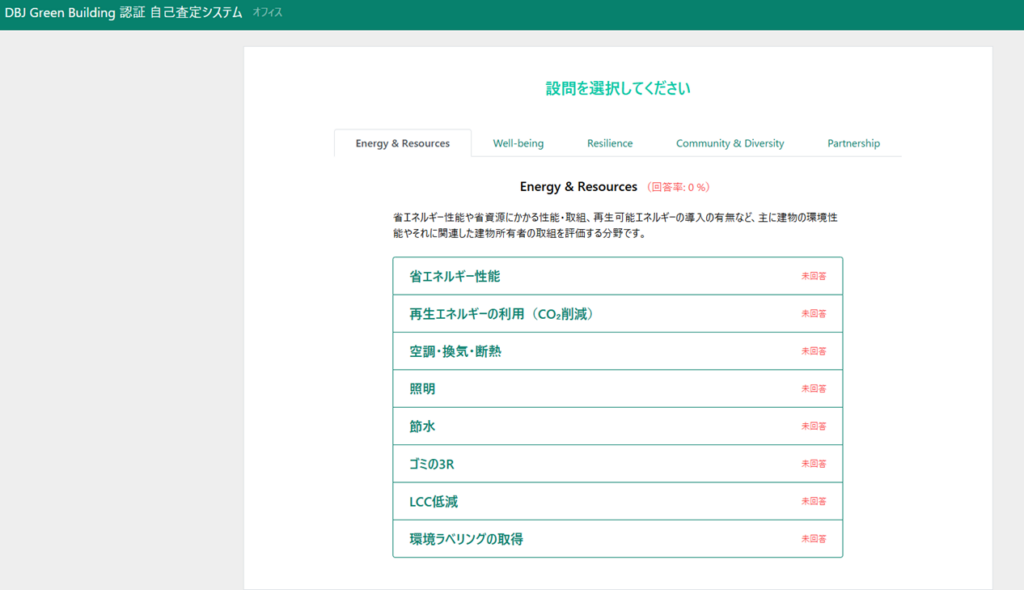Click the 回答率 0% indicator
This screenshot has width=1024, height=590.
tap(679, 187)
